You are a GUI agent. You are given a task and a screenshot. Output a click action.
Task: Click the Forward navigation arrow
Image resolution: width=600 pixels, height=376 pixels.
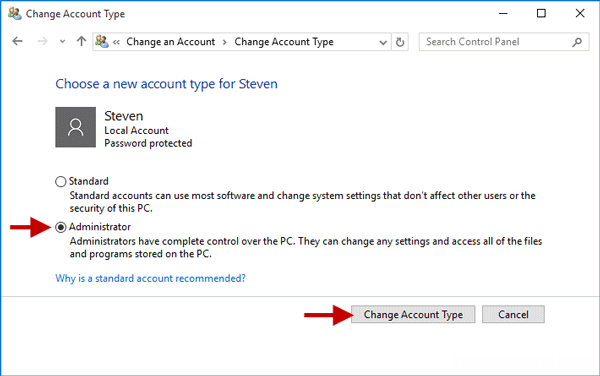42,41
